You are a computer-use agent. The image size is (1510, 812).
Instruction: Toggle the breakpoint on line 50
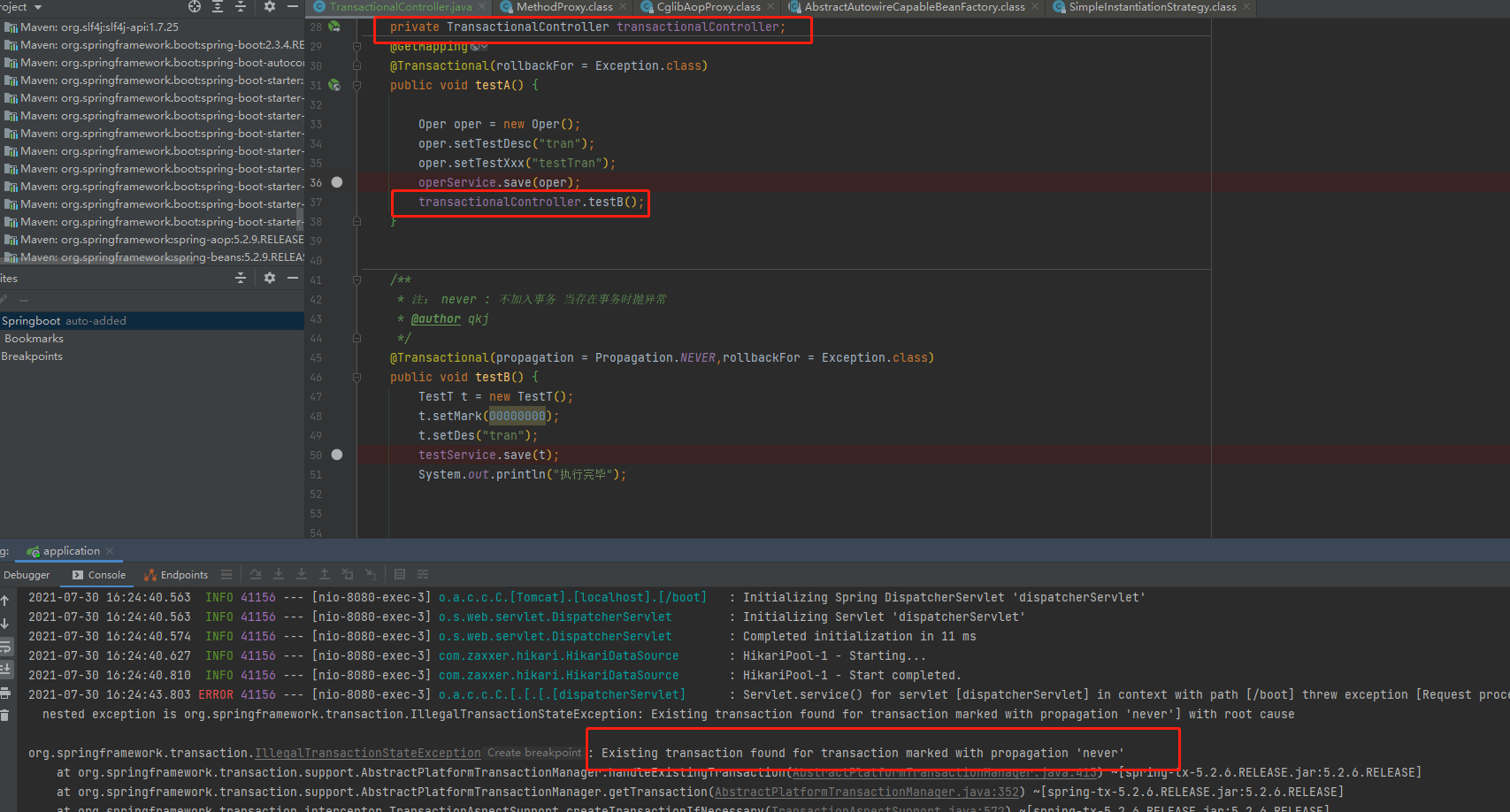click(x=337, y=455)
